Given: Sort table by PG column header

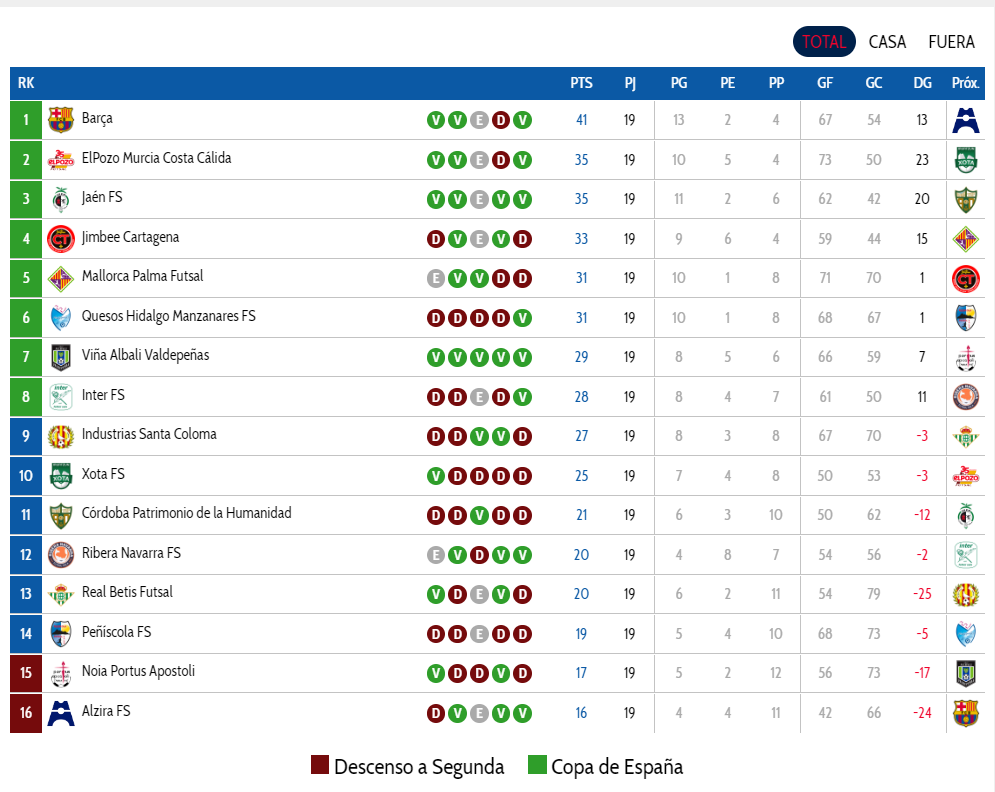Looking at the screenshot, I should pos(679,83).
